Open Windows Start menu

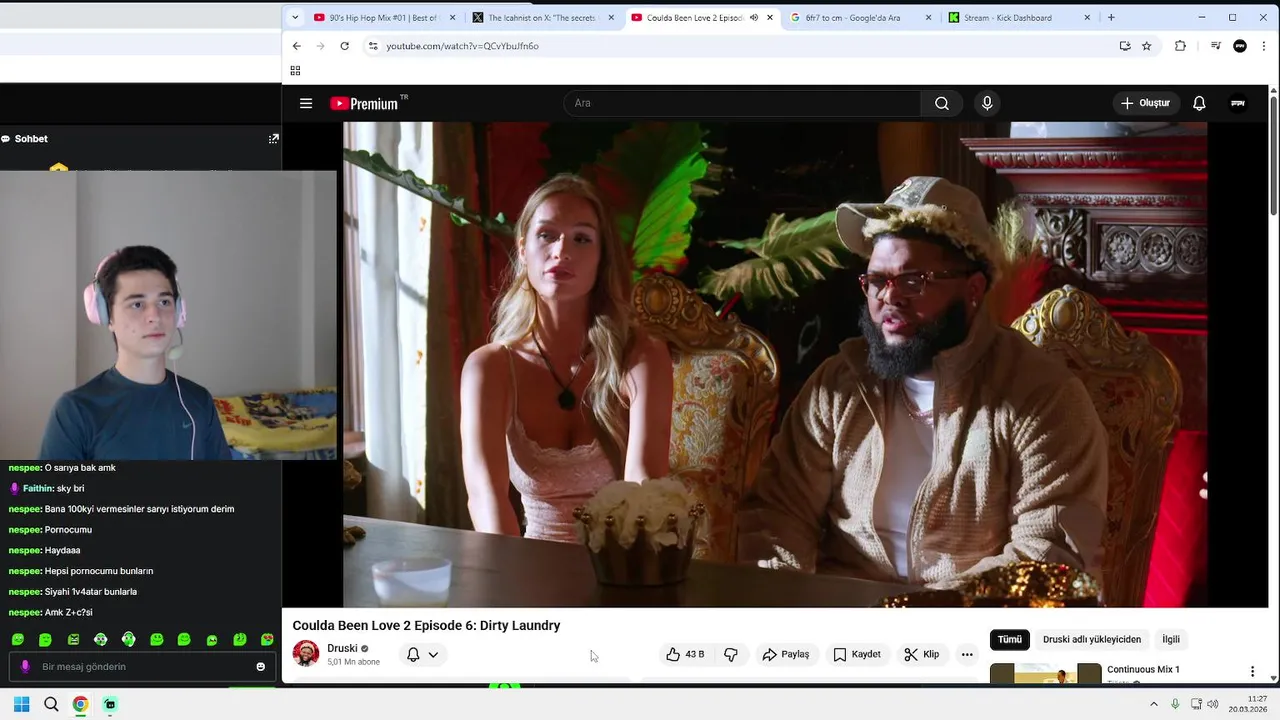[21, 704]
